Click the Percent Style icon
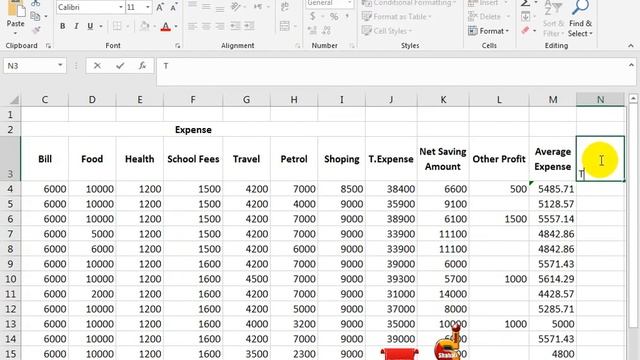640x360 pixels. 334,17
